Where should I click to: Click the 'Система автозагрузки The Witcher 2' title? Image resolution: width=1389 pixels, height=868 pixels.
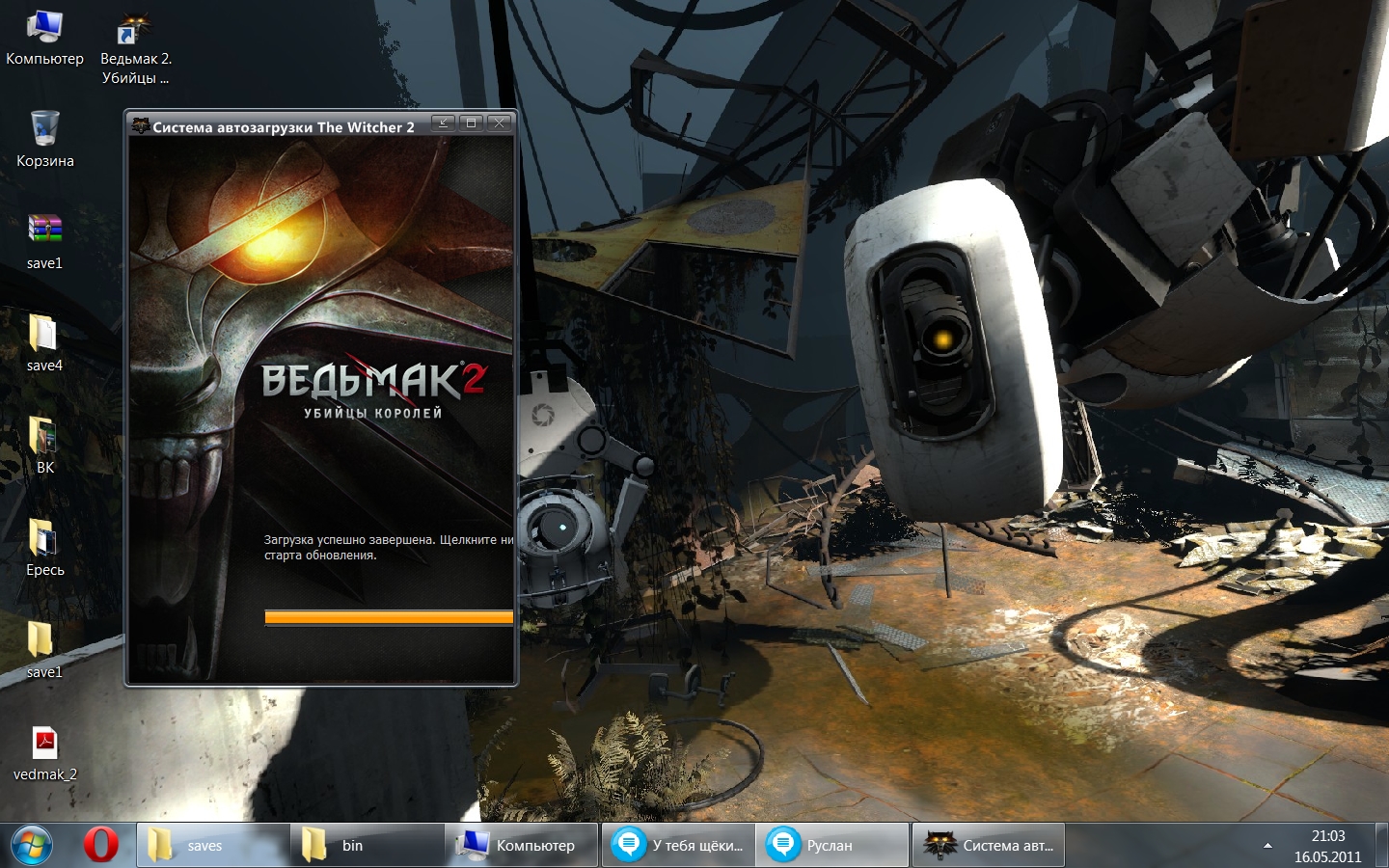point(284,127)
